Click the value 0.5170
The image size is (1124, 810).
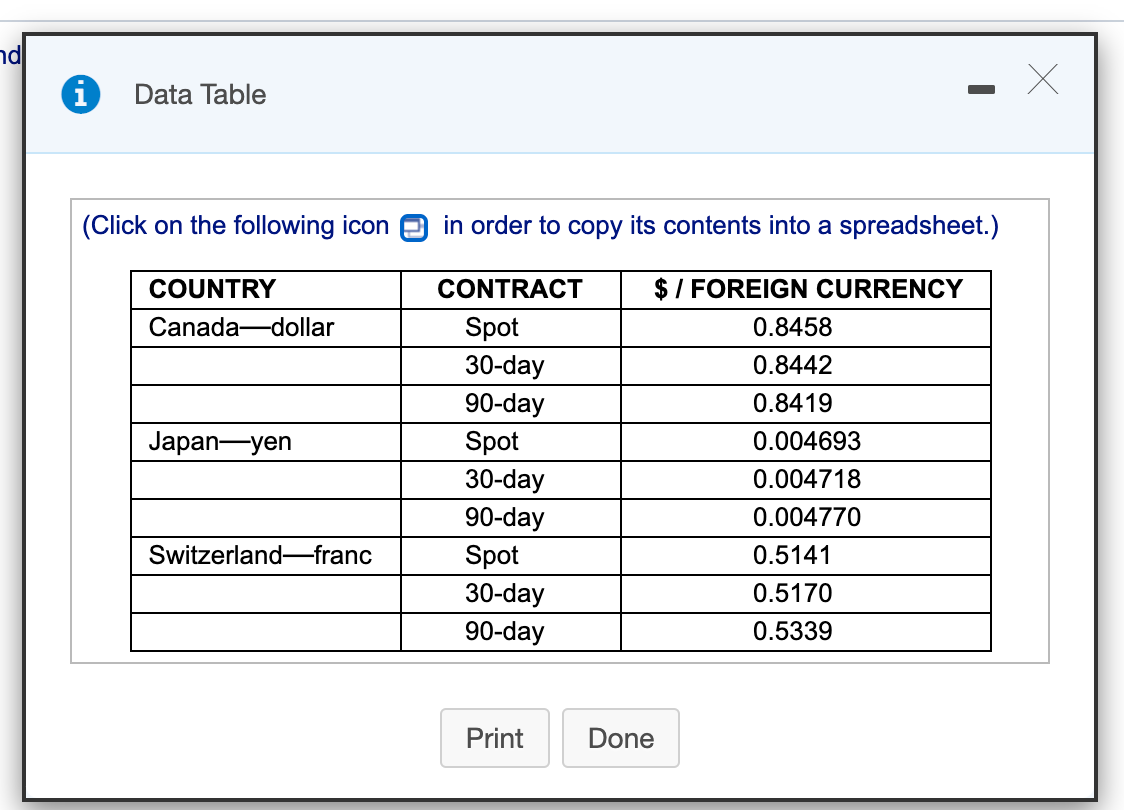click(792, 594)
